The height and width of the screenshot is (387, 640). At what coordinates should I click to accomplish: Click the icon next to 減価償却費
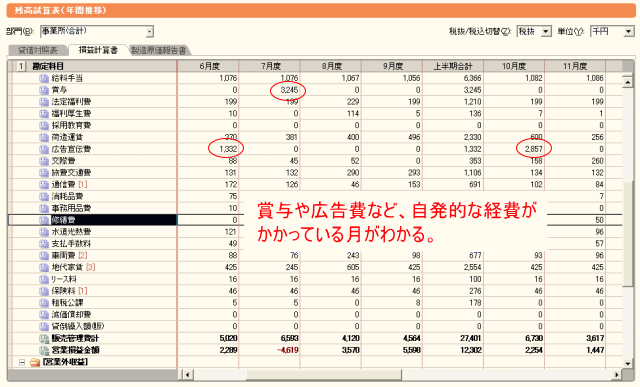tap(44, 315)
